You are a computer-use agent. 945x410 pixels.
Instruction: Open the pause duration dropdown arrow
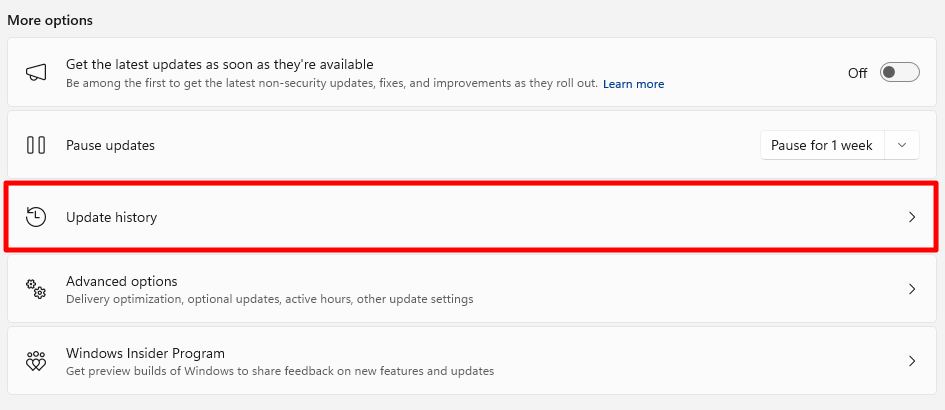pyautogui.click(x=902, y=145)
